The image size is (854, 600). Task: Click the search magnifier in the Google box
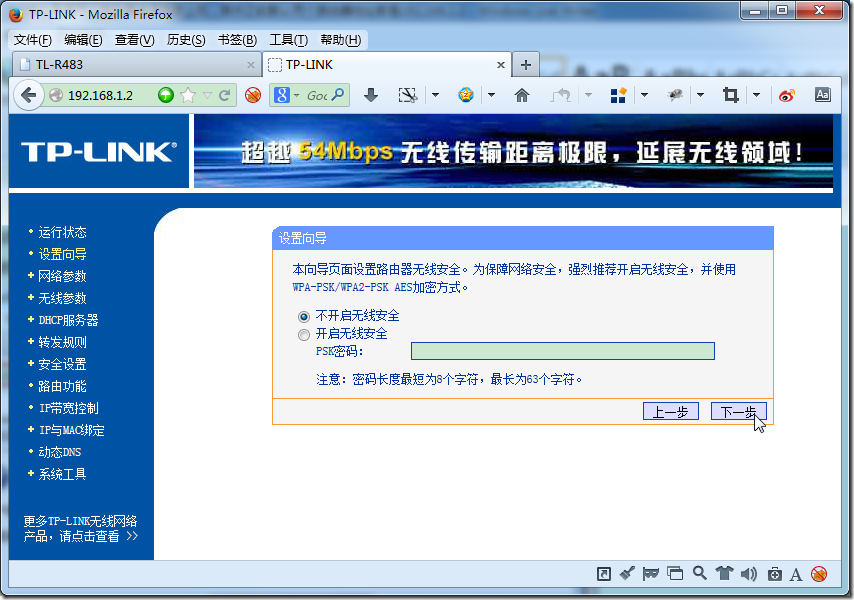(338, 95)
